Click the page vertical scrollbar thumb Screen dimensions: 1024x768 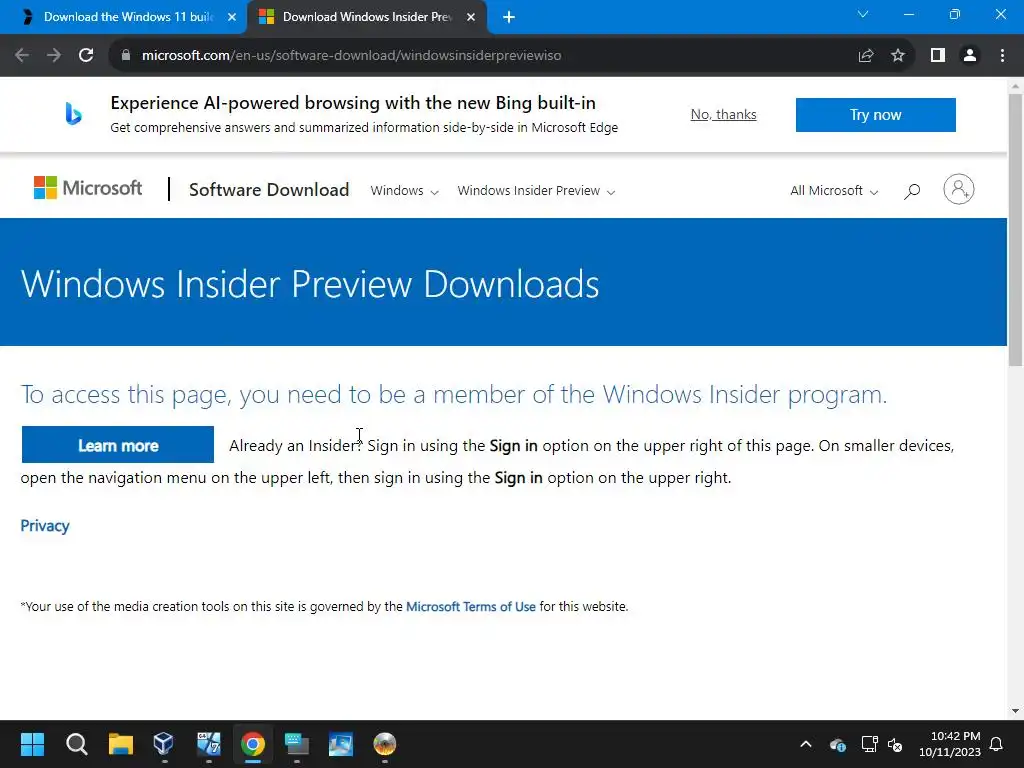(1015, 229)
